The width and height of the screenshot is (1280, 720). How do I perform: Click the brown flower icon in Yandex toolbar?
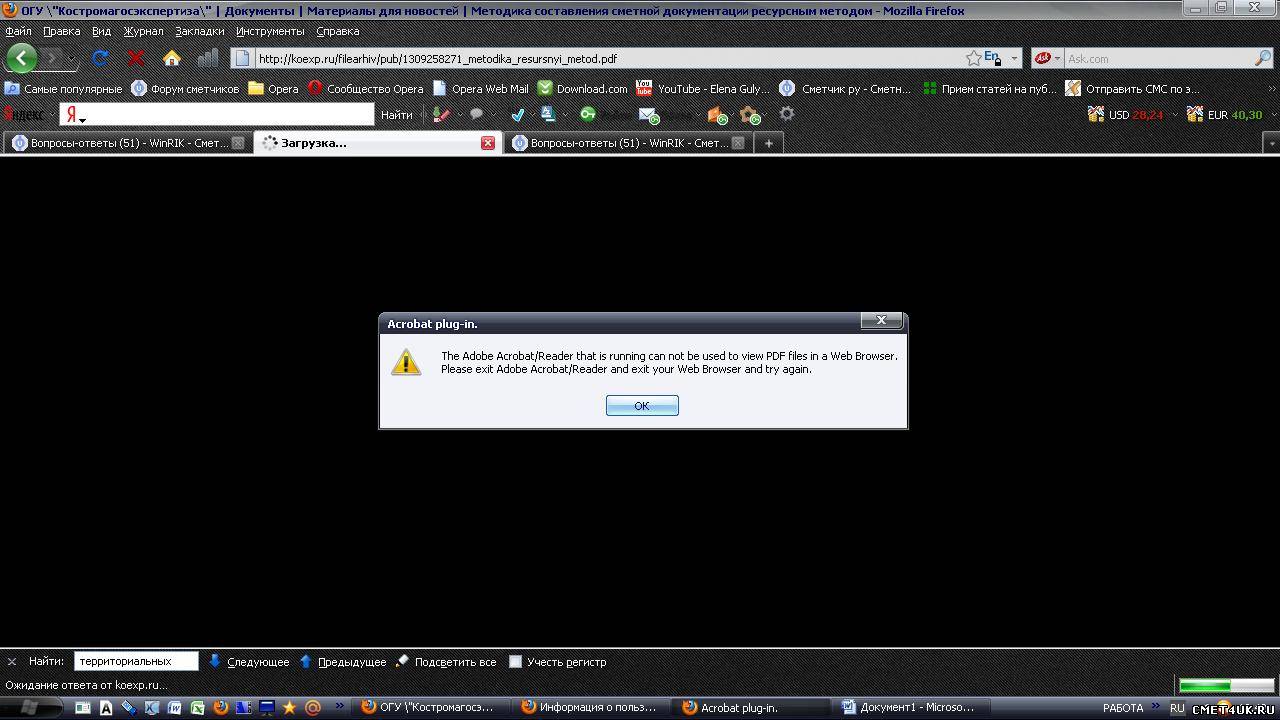pos(749,115)
